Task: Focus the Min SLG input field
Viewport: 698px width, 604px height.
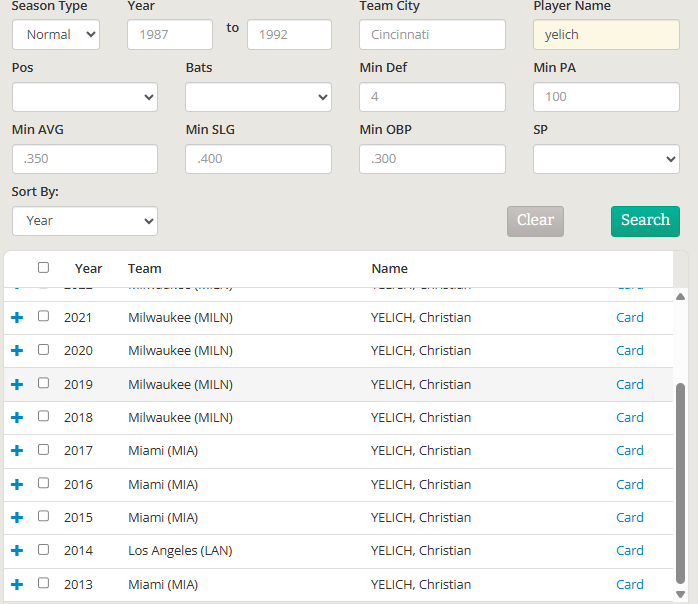Action: (258, 159)
